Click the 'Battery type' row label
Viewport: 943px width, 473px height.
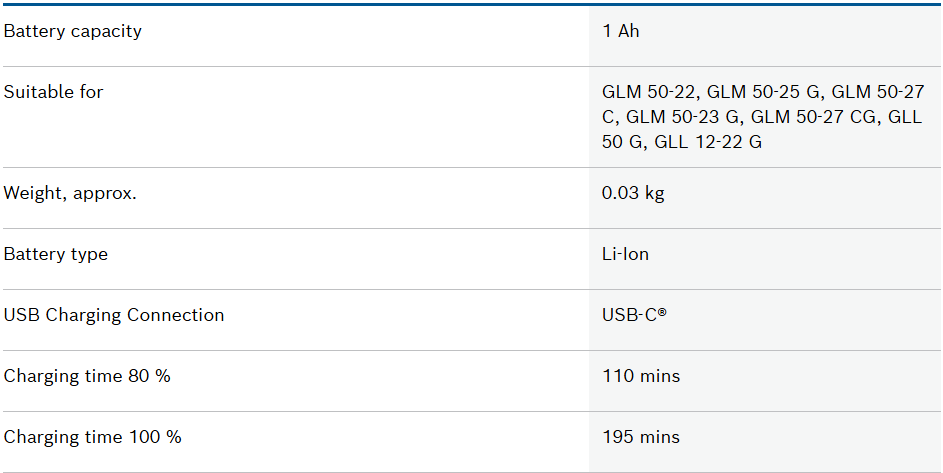tap(56, 254)
